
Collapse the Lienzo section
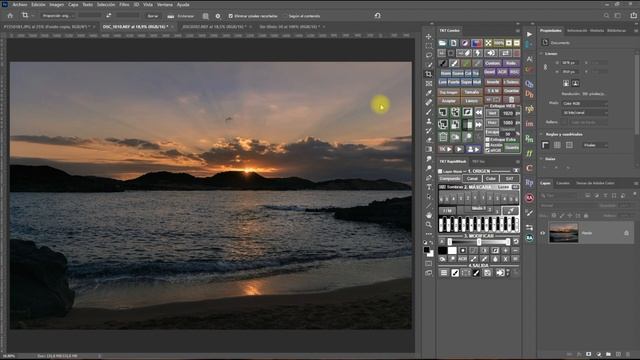(542, 53)
